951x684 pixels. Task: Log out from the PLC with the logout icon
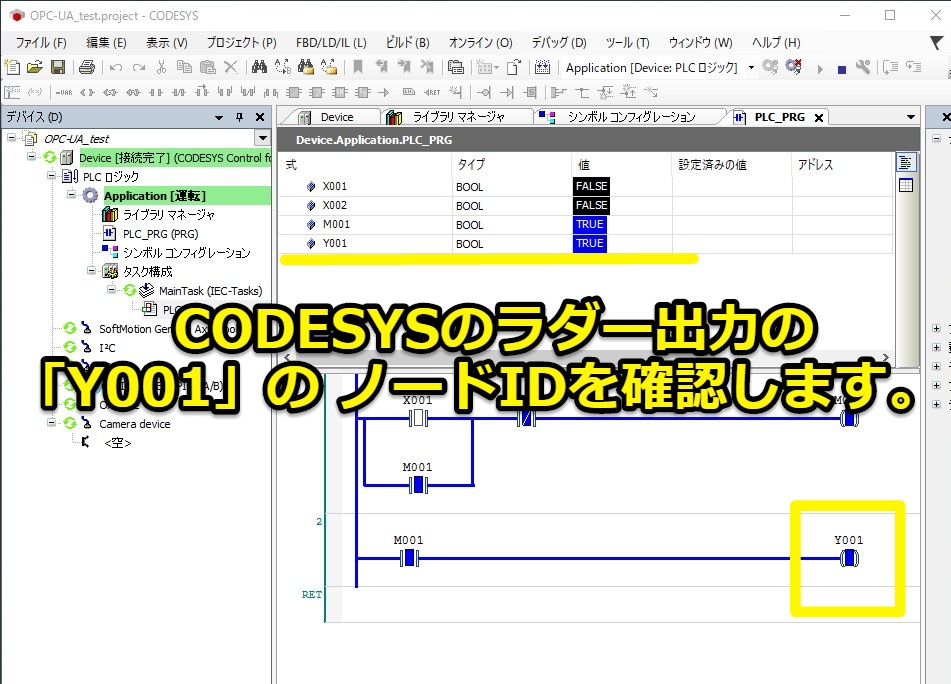point(793,68)
